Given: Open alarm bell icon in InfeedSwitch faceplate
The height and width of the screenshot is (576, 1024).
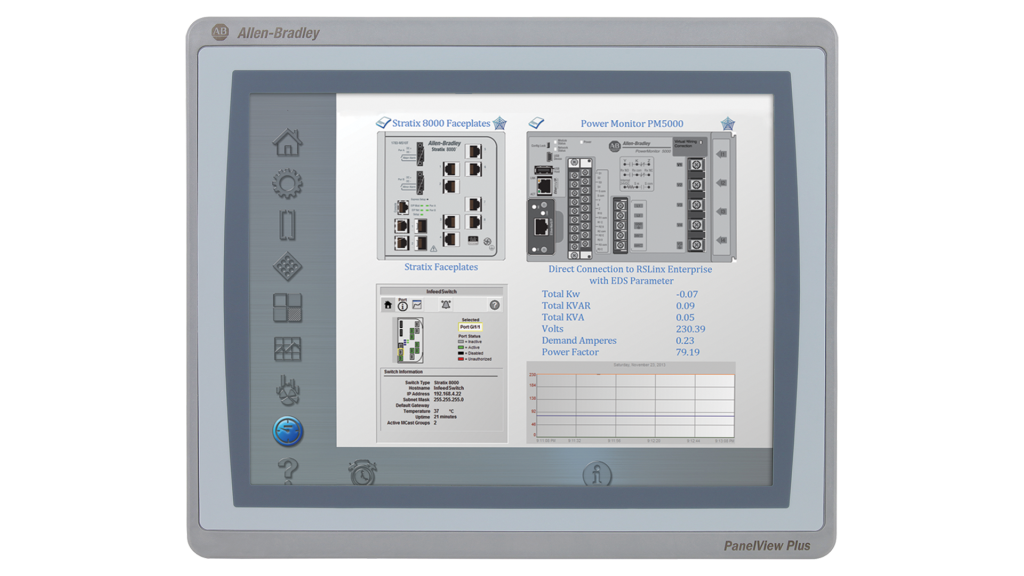Looking at the screenshot, I should [x=445, y=305].
